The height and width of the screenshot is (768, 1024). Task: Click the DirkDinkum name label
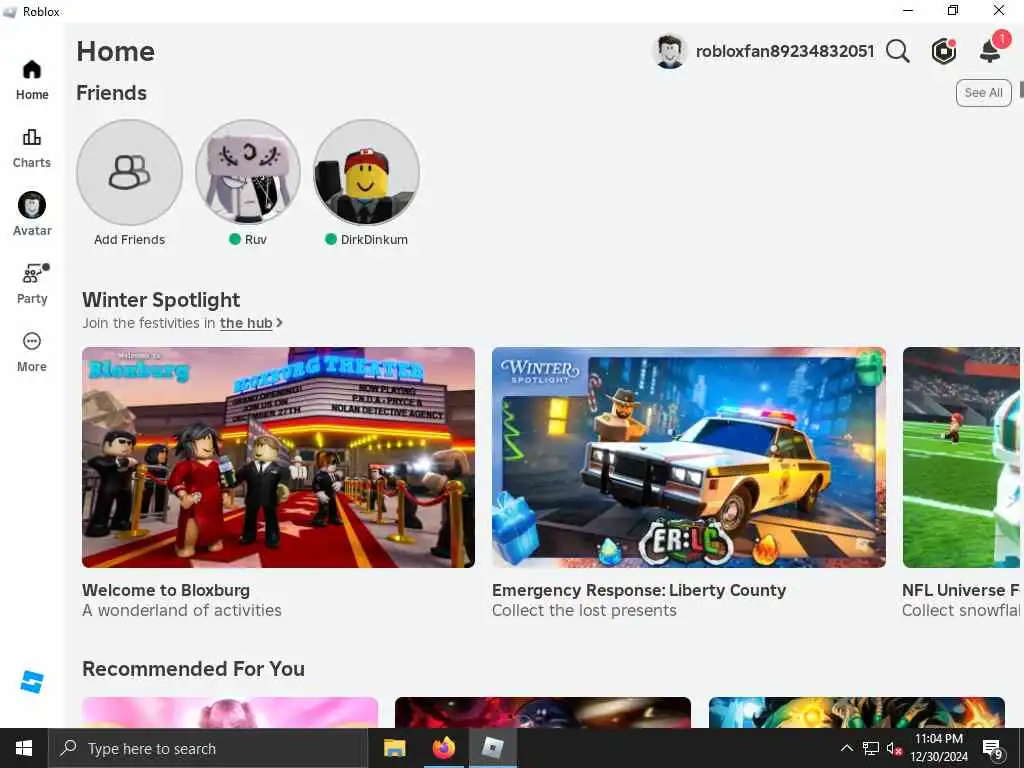374,240
